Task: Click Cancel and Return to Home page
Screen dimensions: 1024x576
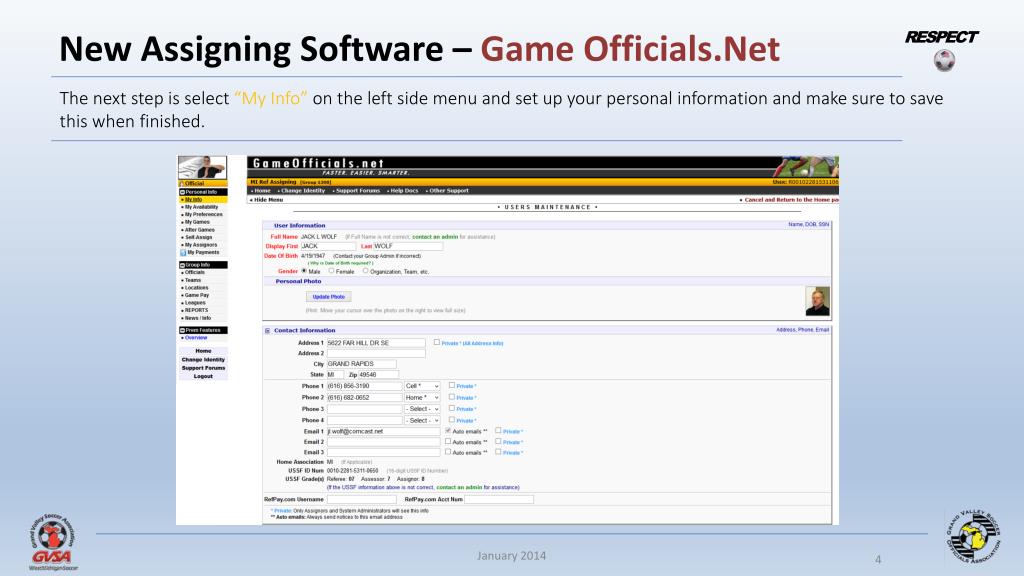Action: tap(790, 200)
